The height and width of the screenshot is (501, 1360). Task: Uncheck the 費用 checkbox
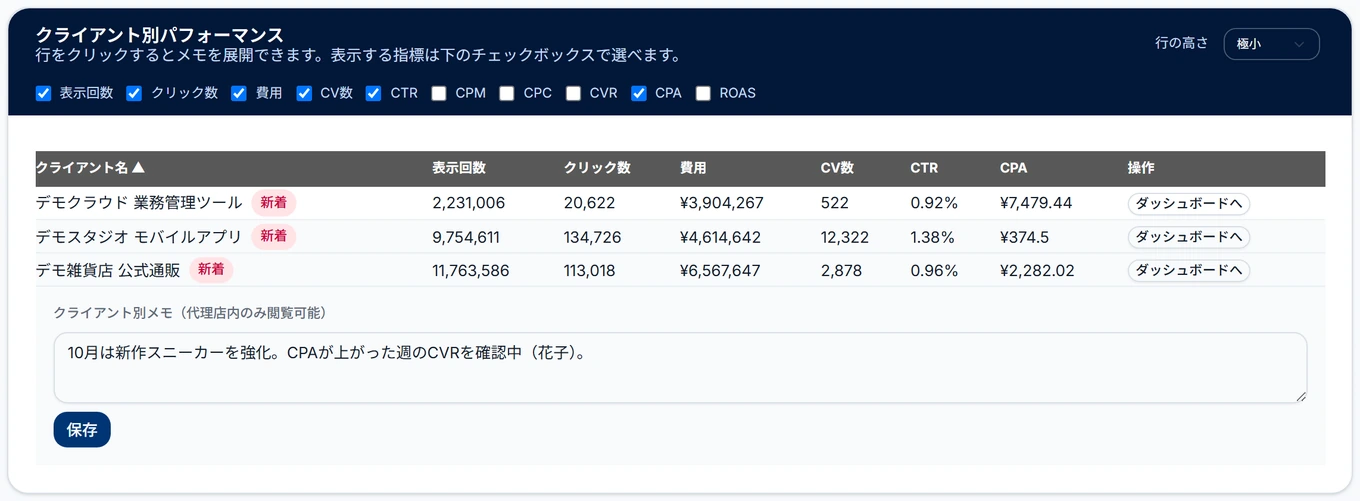point(239,93)
